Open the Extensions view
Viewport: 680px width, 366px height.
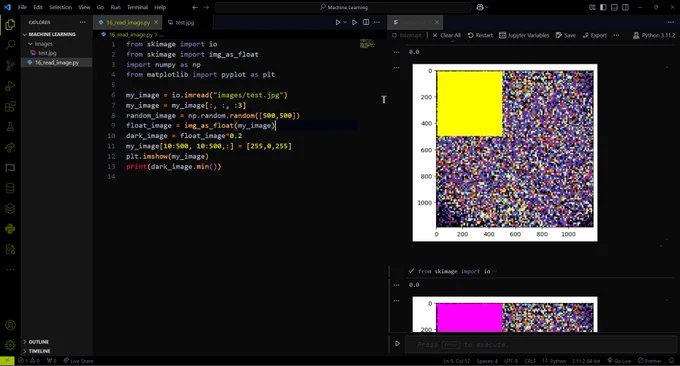click(10, 106)
